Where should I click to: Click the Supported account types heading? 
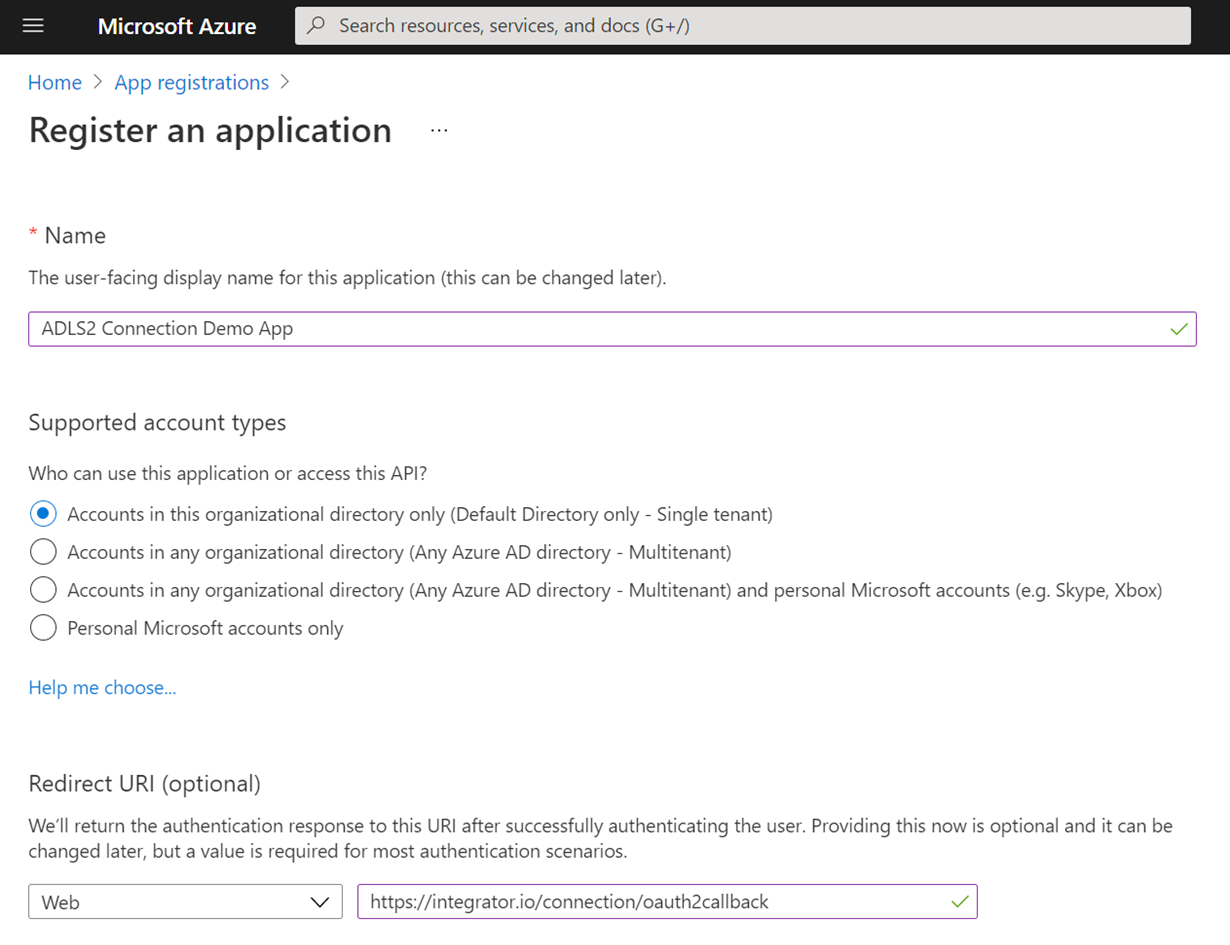[x=157, y=423]
